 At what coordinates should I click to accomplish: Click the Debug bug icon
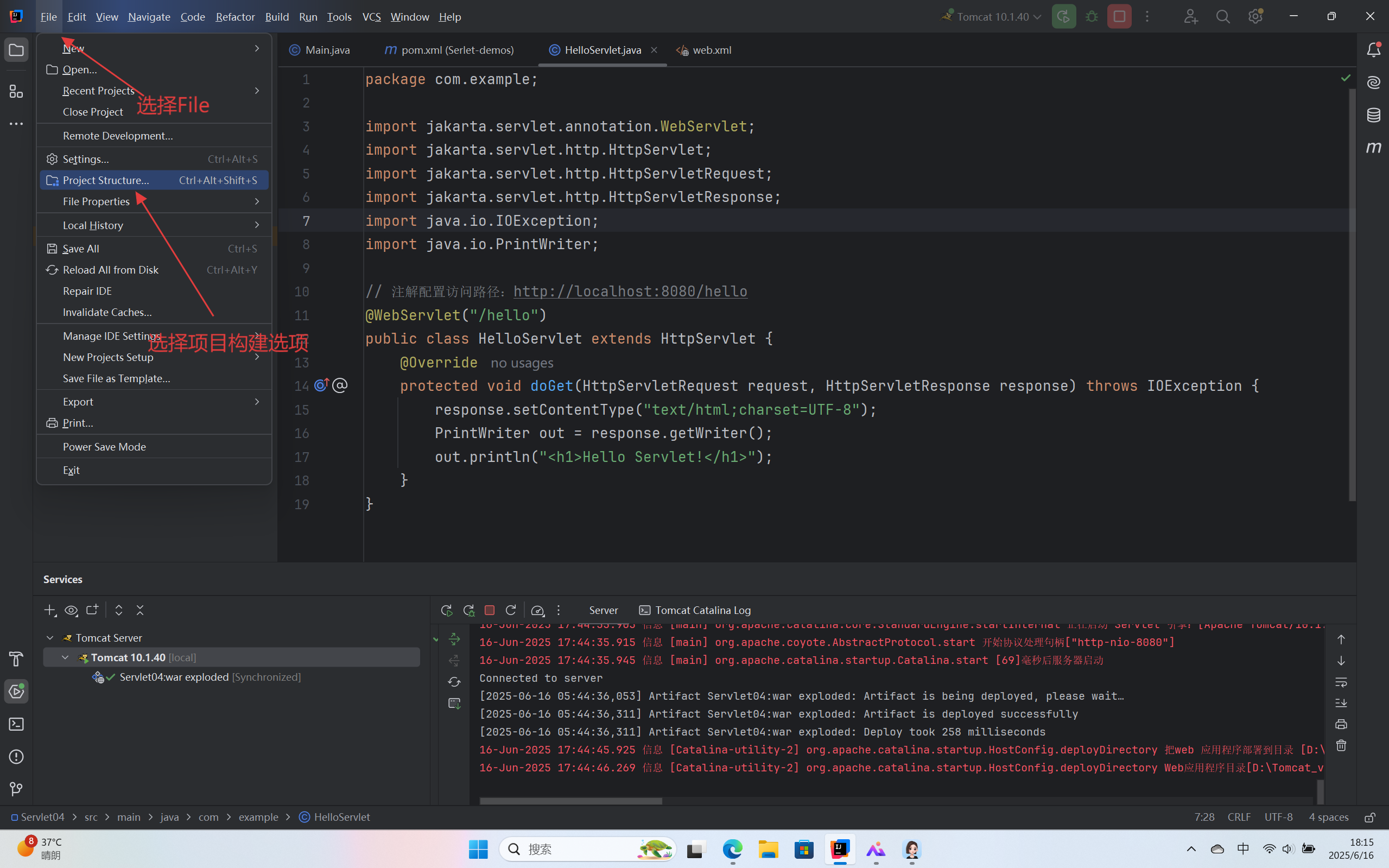tap(1092, 17)
